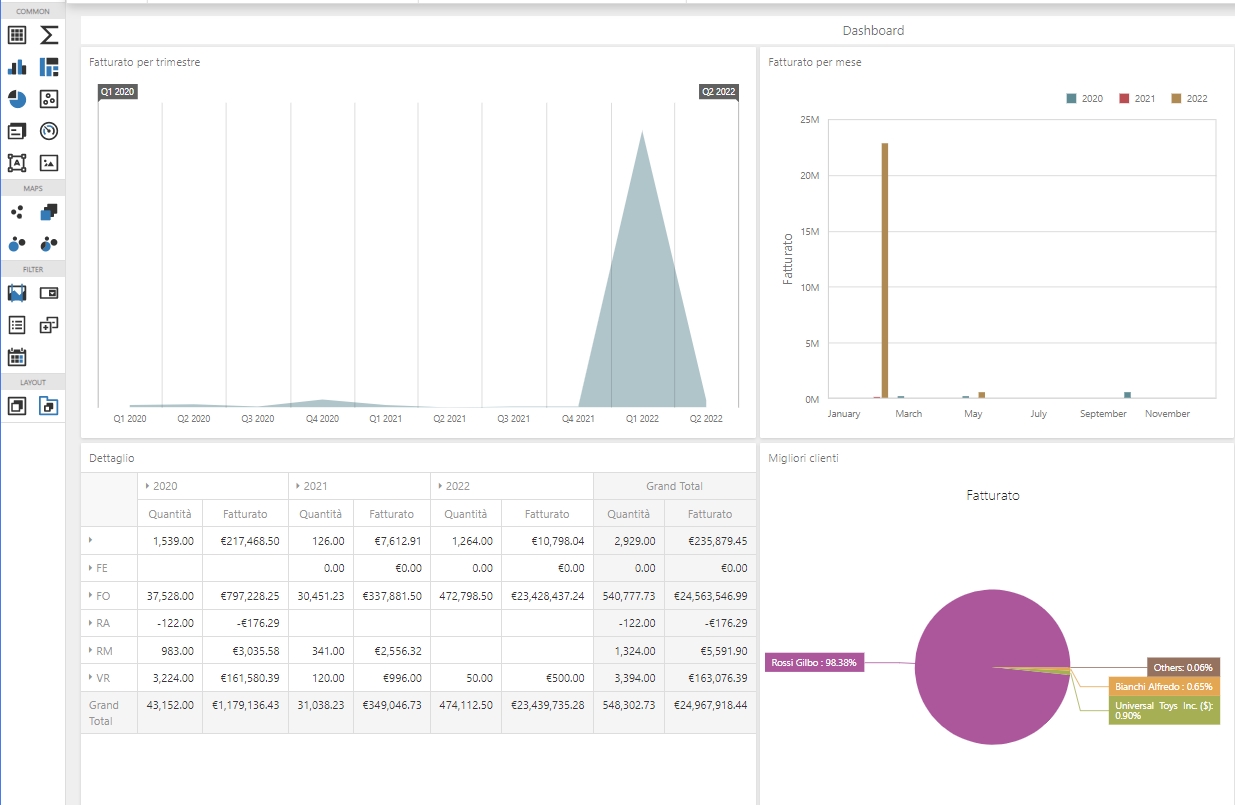The width and height of the screenshot is (1235, 805).
Task: Expand the VR row in pivot
Action: pos(91,678)
